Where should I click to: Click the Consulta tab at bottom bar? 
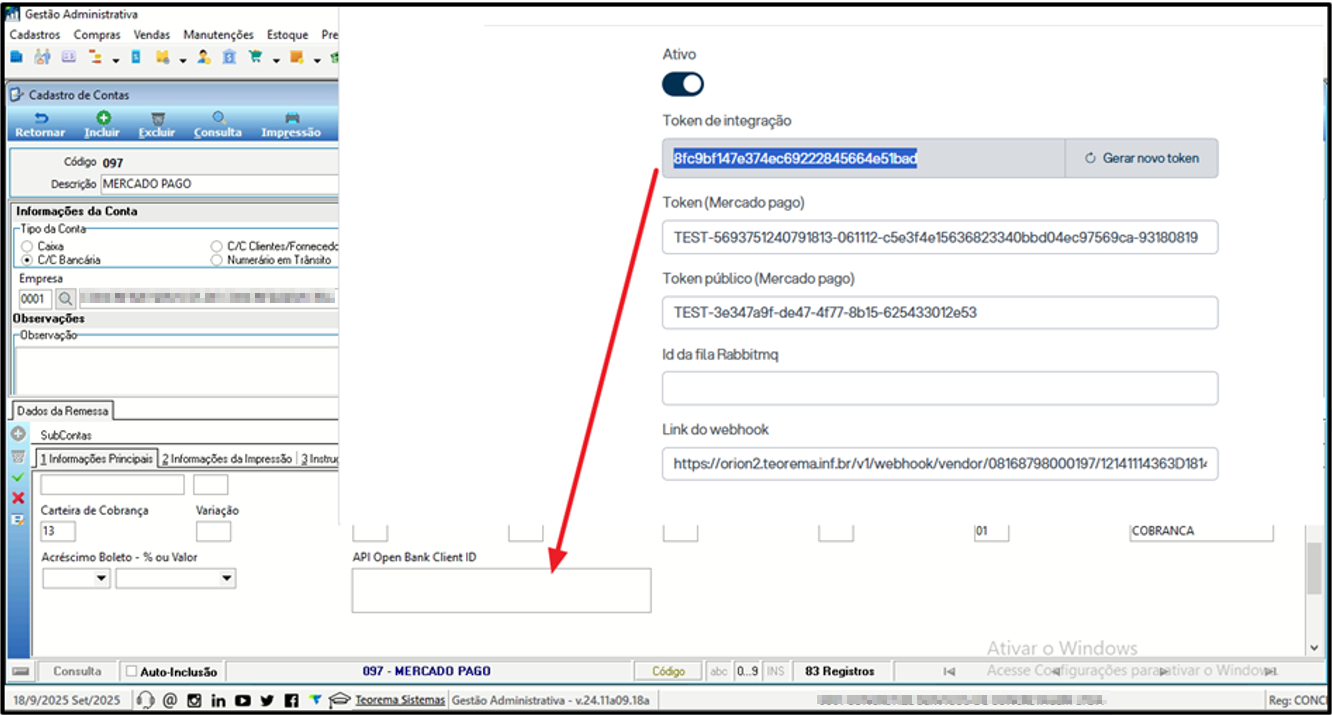(x=77, y=671)
